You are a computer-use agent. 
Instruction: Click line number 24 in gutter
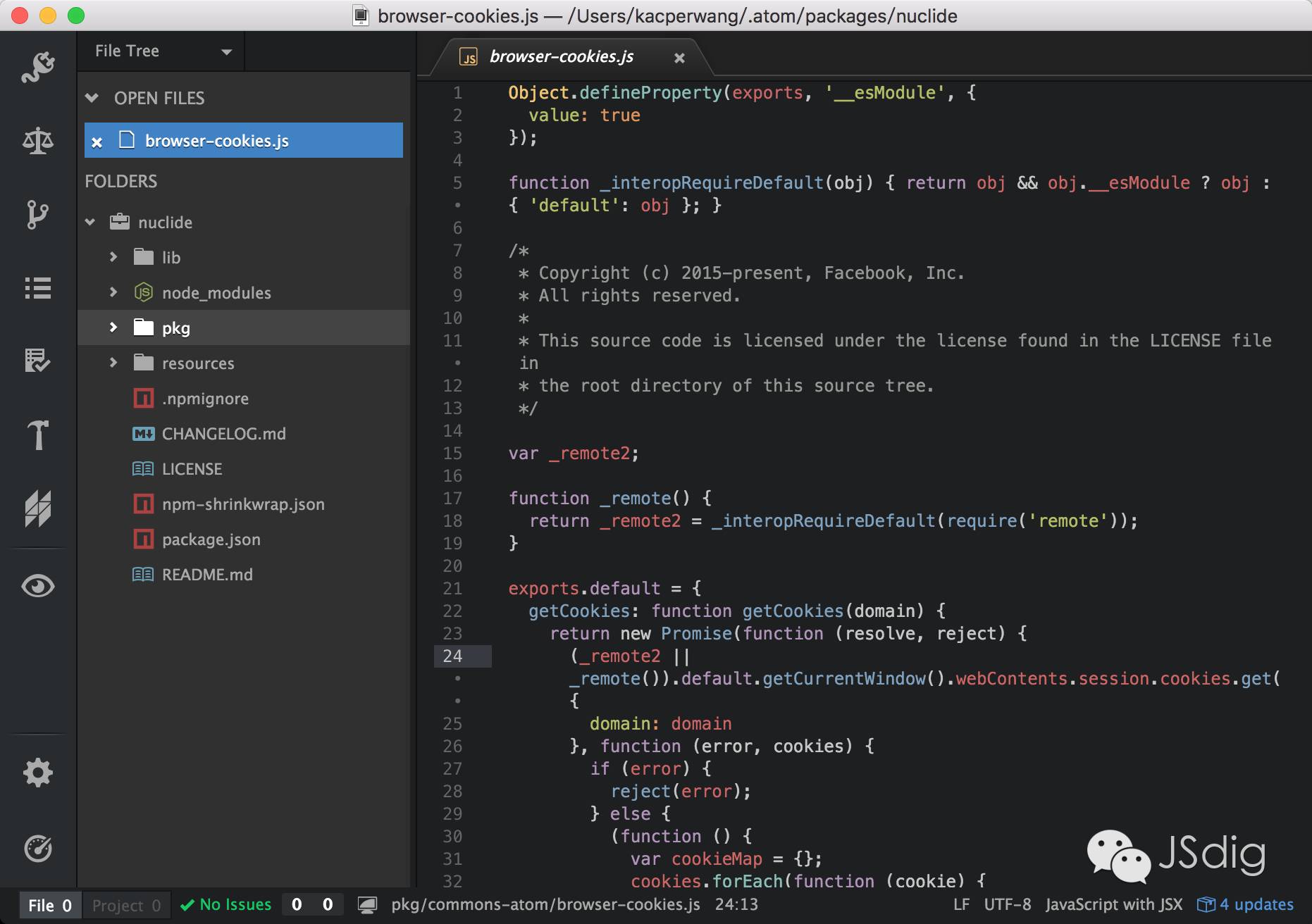(x=453, y=656)
